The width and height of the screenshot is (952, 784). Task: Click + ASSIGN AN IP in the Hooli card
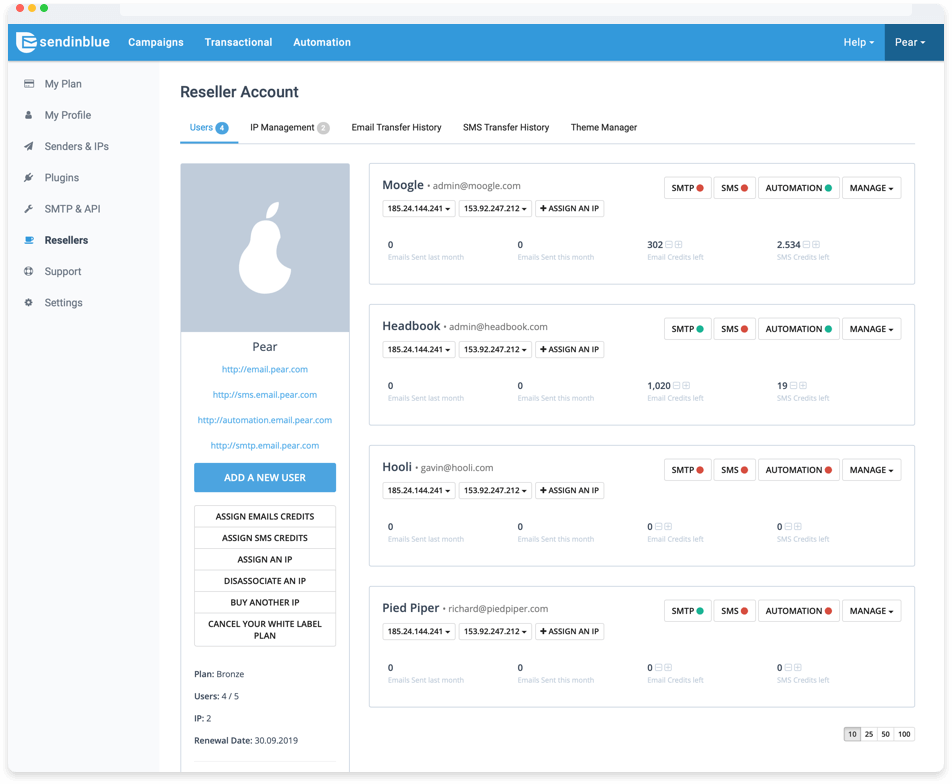tap(570, 490)
